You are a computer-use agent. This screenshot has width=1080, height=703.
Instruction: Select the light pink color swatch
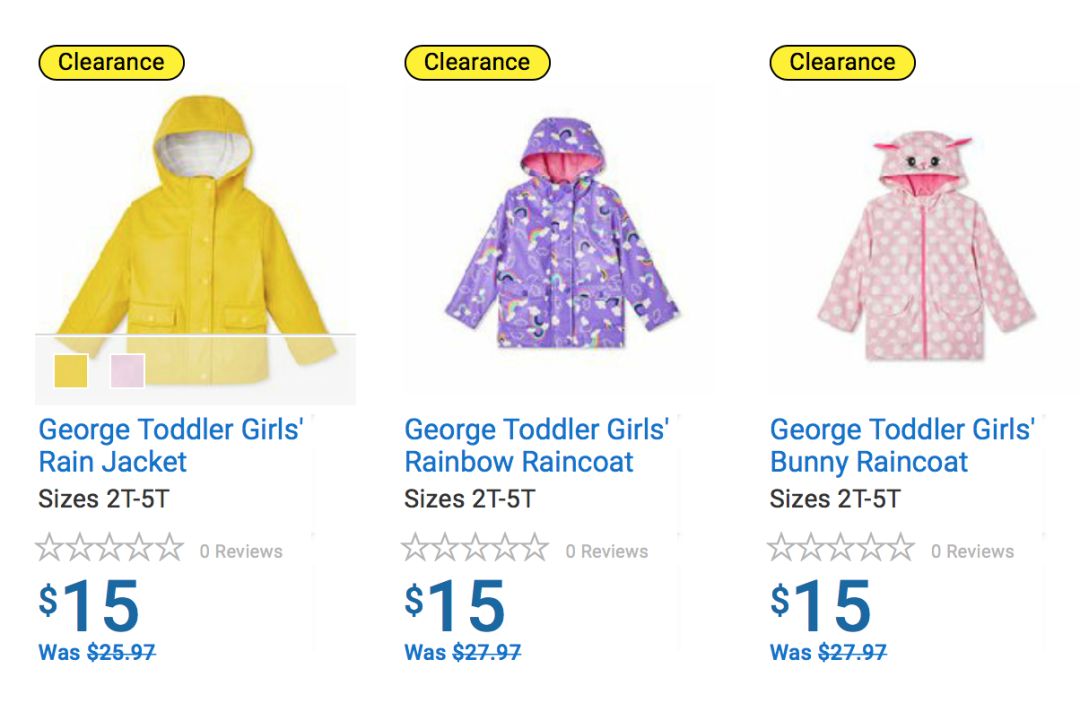pos(127,371)
